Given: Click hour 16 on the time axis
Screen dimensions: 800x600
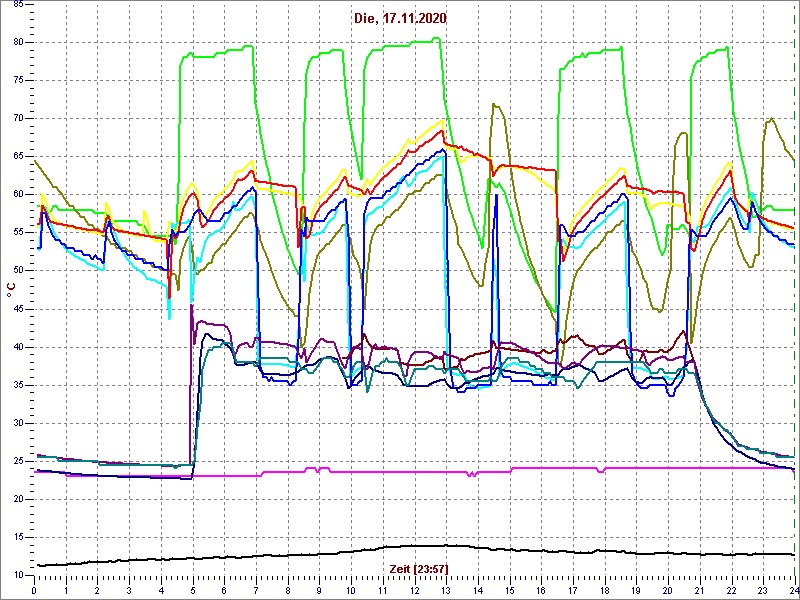Looking at the screenshot, I should click(x=541, y=590).
